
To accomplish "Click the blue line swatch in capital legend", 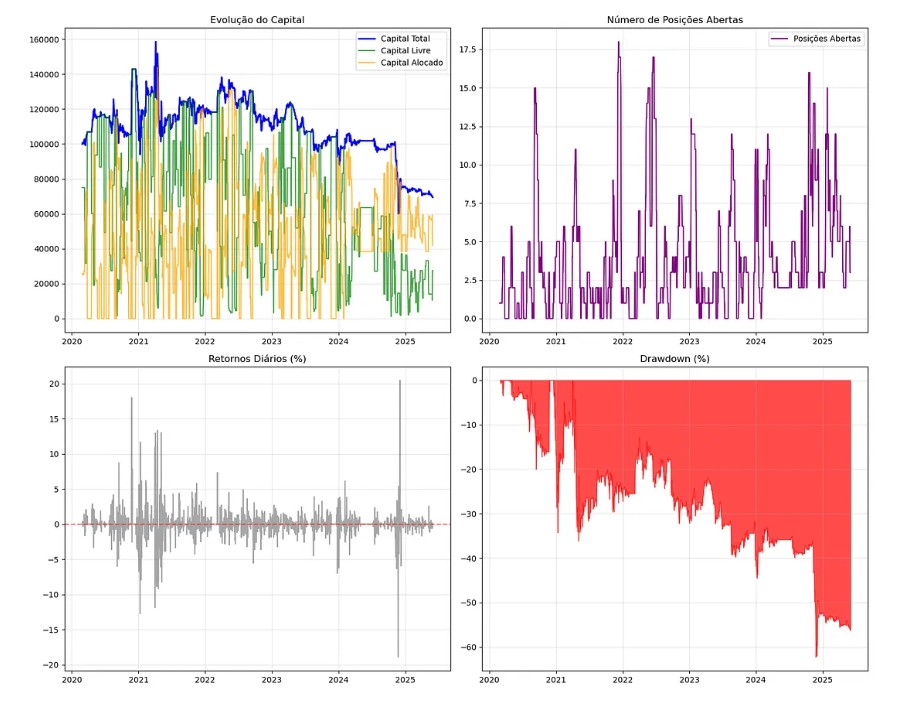I will pyautogui.click(x=367, y=39).
